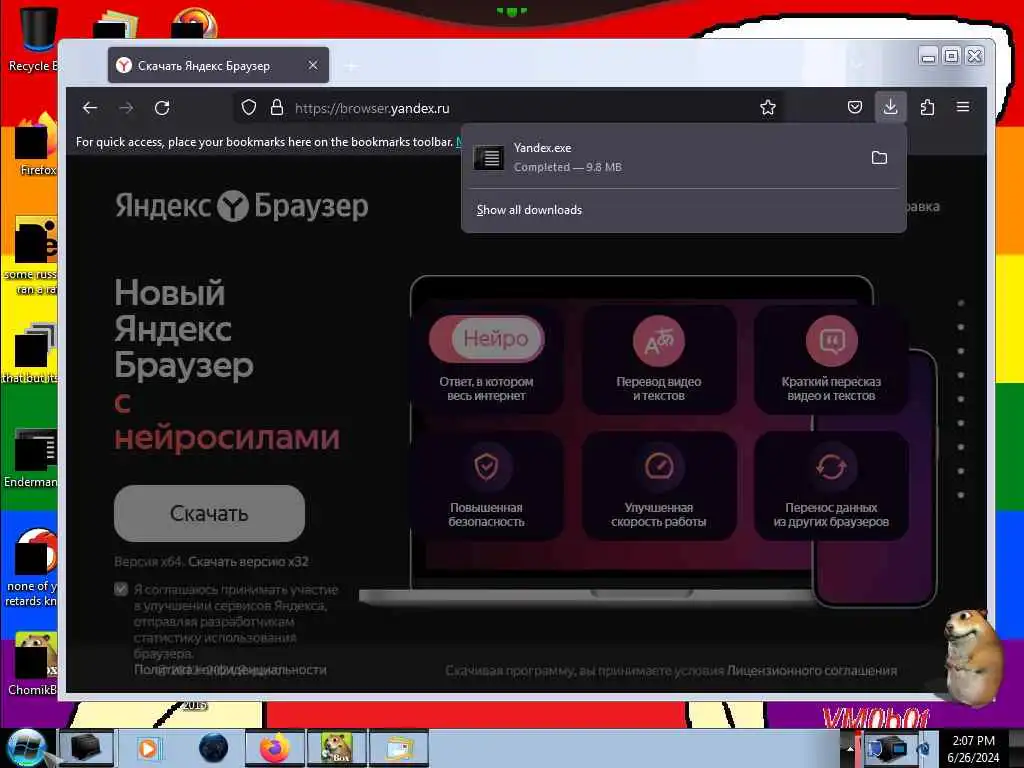This screenshot has width=1024, height=768.
Task: Close the Скачать Яндекс Браузер tab
Action: coord(313,65)
